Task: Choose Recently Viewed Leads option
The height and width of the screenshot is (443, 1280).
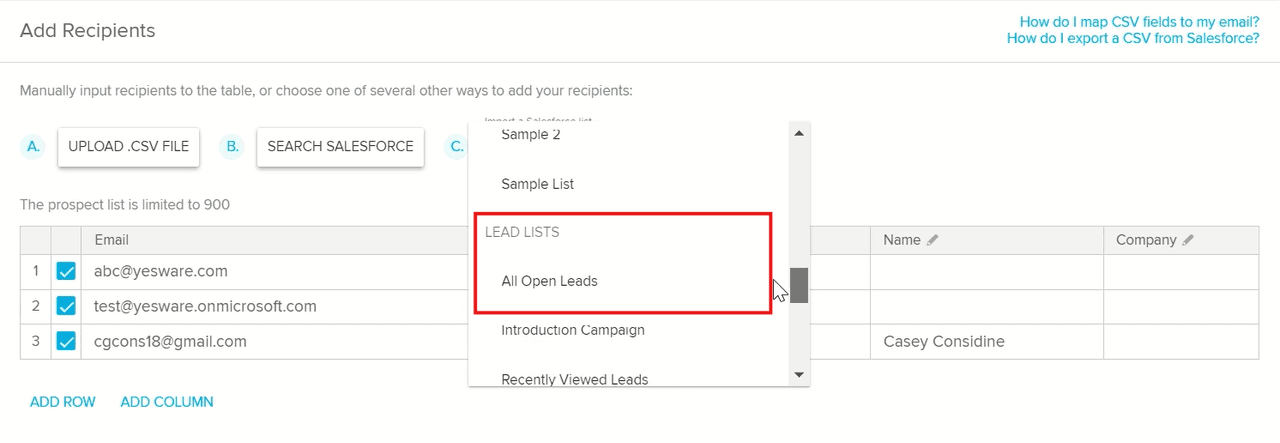Action: click(574, 379)
